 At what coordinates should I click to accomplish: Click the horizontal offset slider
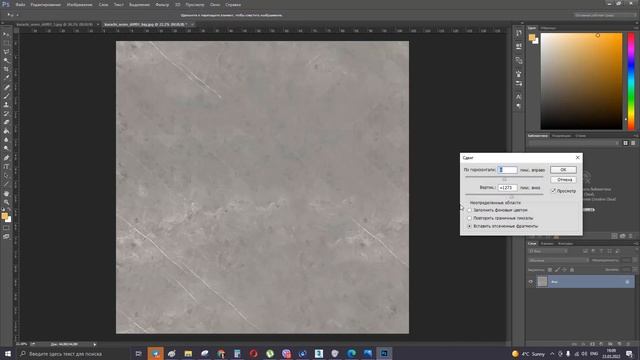point(504,178)
